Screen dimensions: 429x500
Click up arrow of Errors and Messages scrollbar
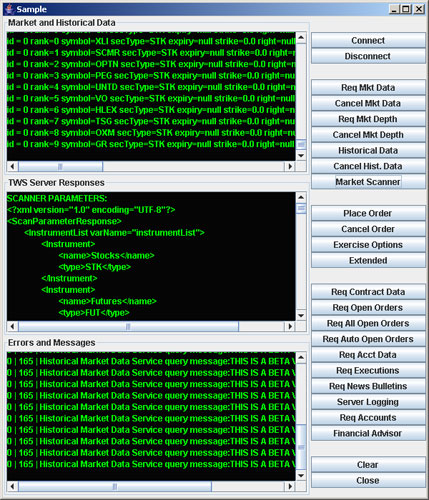[301, 357]
